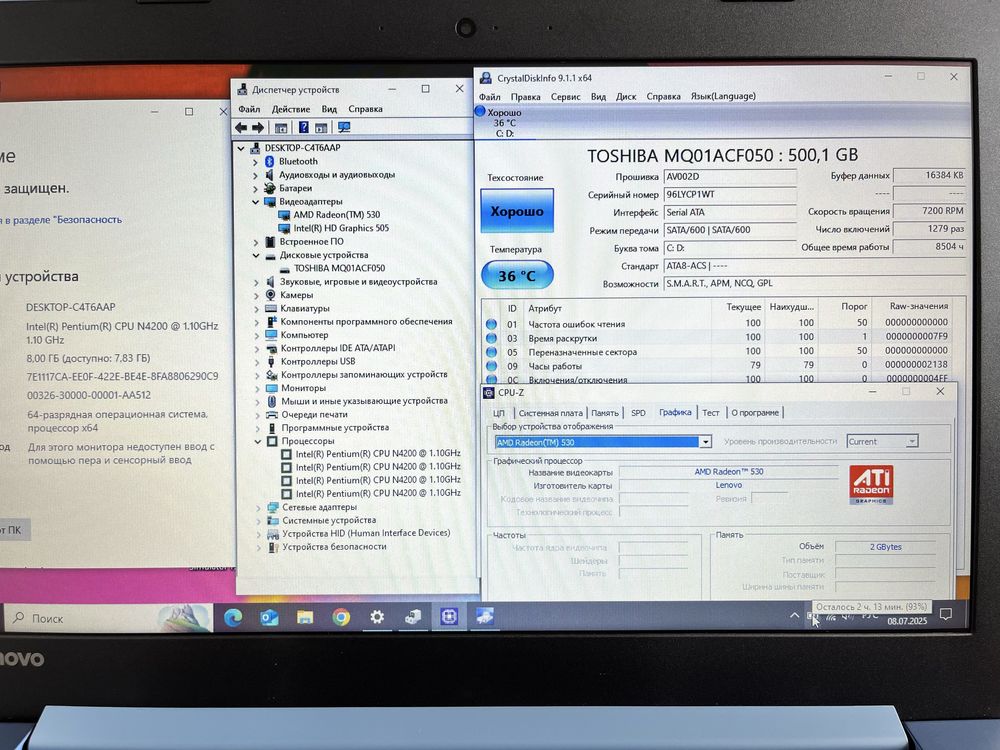Image resolution: width=1000 pixels, height=750 pixels.
Task: Click the Forward arrow in Device Manager toolbar
Action: click(x=258, y=128)
